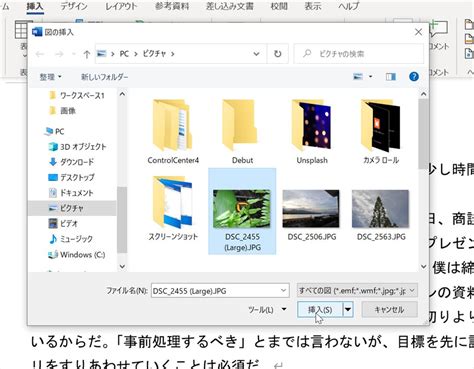
Task: Select ピクチャ in navigation pane
Action: click(x=72, y=208)
